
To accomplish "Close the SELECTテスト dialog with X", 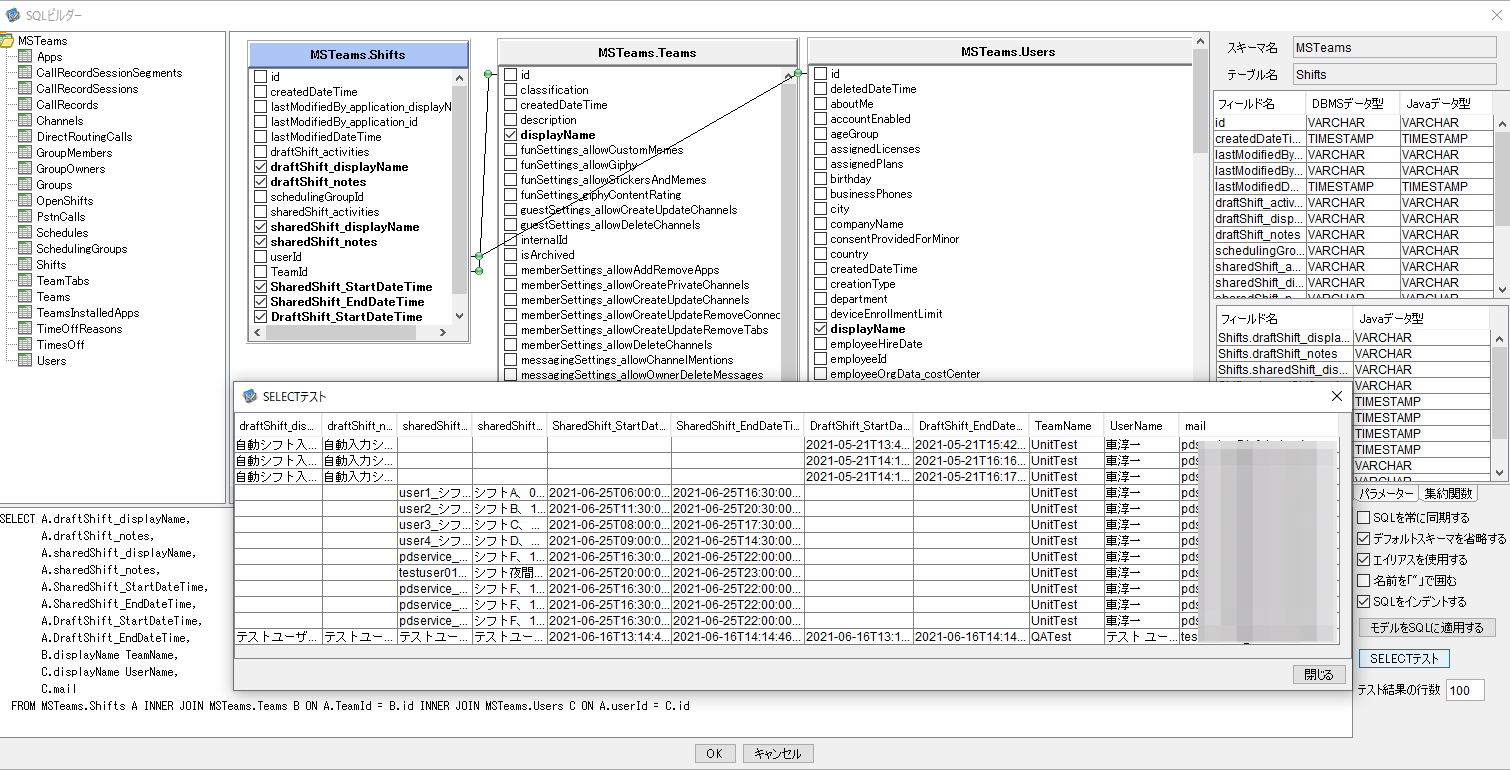I will point(1336,397).
